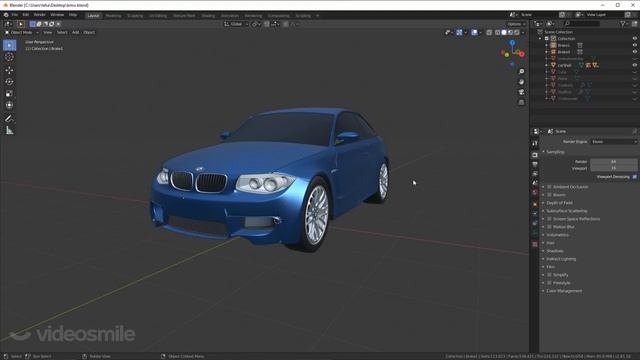Open the World properties tab
This screenshot has height=360, width=640.
pos(535,193)
